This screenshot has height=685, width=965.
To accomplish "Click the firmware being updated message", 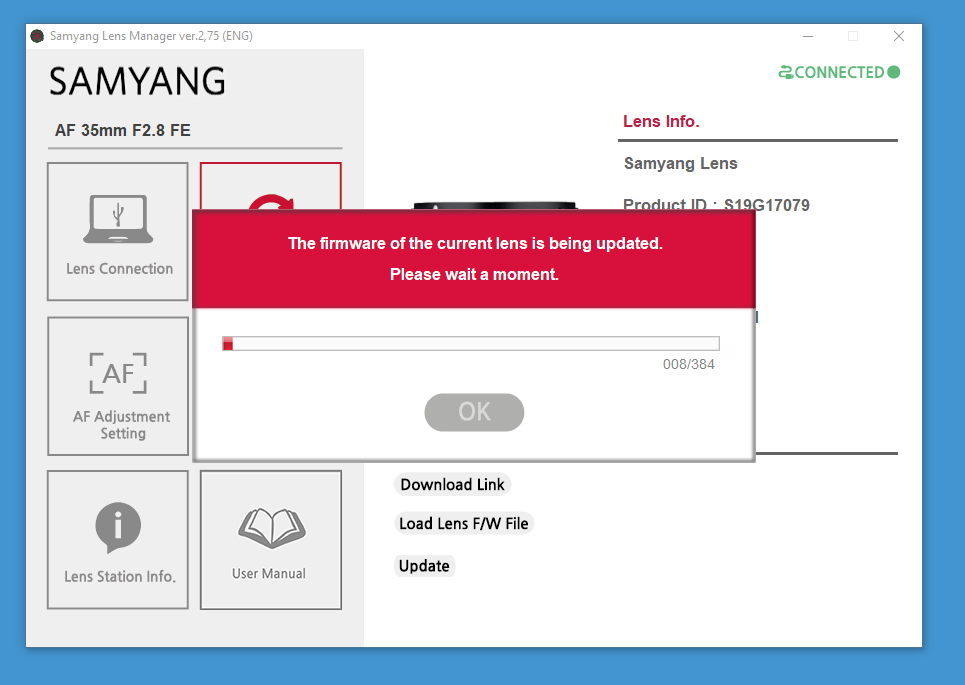I will 475,244.
